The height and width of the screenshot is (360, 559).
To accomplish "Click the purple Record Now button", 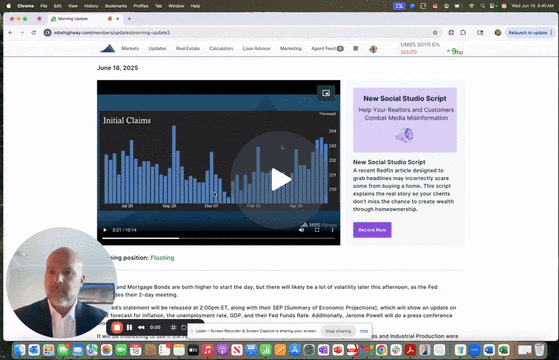I will pyautogui.click(x=372, y=230).
